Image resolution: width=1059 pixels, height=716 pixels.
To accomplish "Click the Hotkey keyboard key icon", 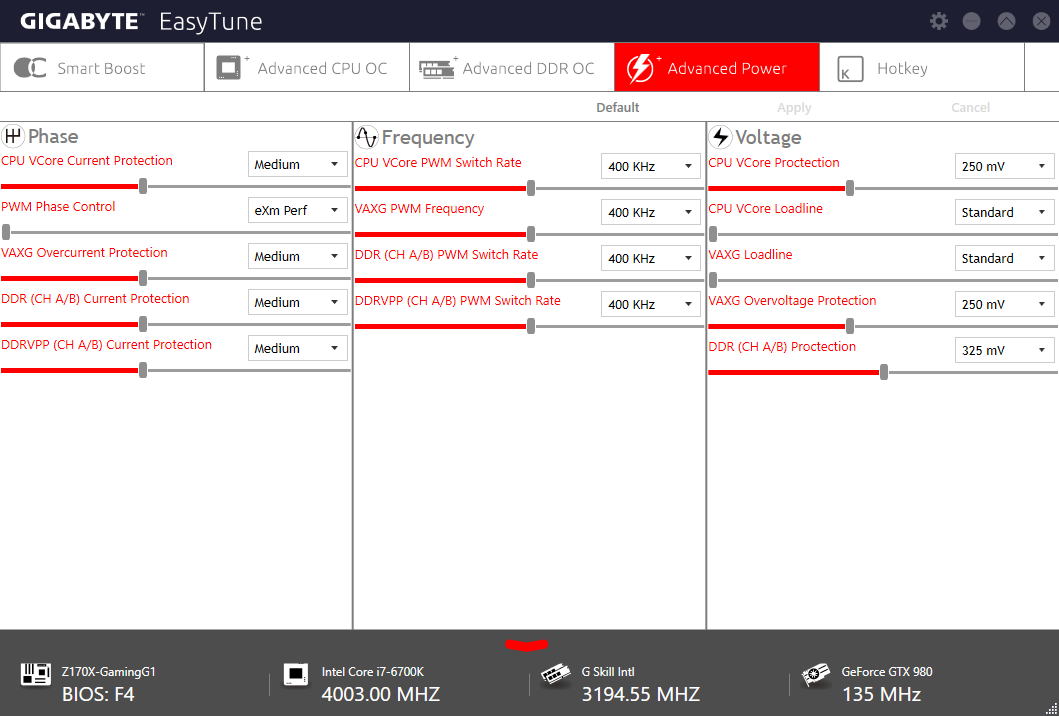I will 850,69.
